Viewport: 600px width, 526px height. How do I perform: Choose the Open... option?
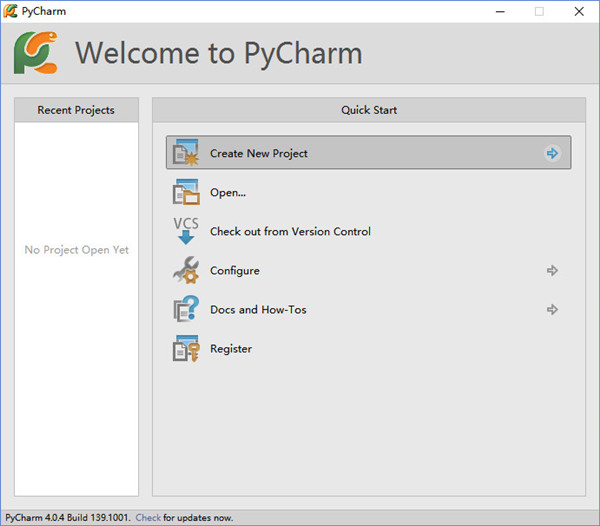point(228,192)
